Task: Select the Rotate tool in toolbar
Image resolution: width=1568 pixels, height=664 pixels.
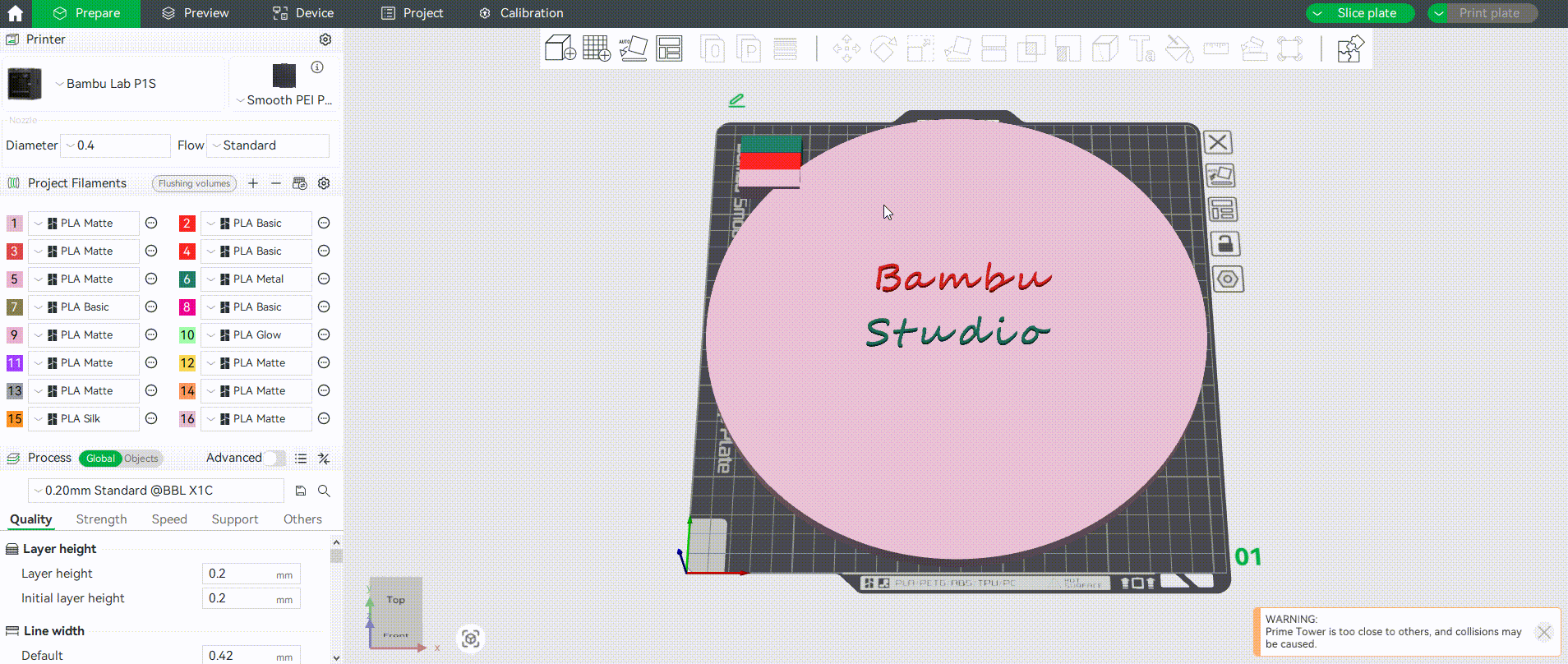Action: tap(883, 48)
